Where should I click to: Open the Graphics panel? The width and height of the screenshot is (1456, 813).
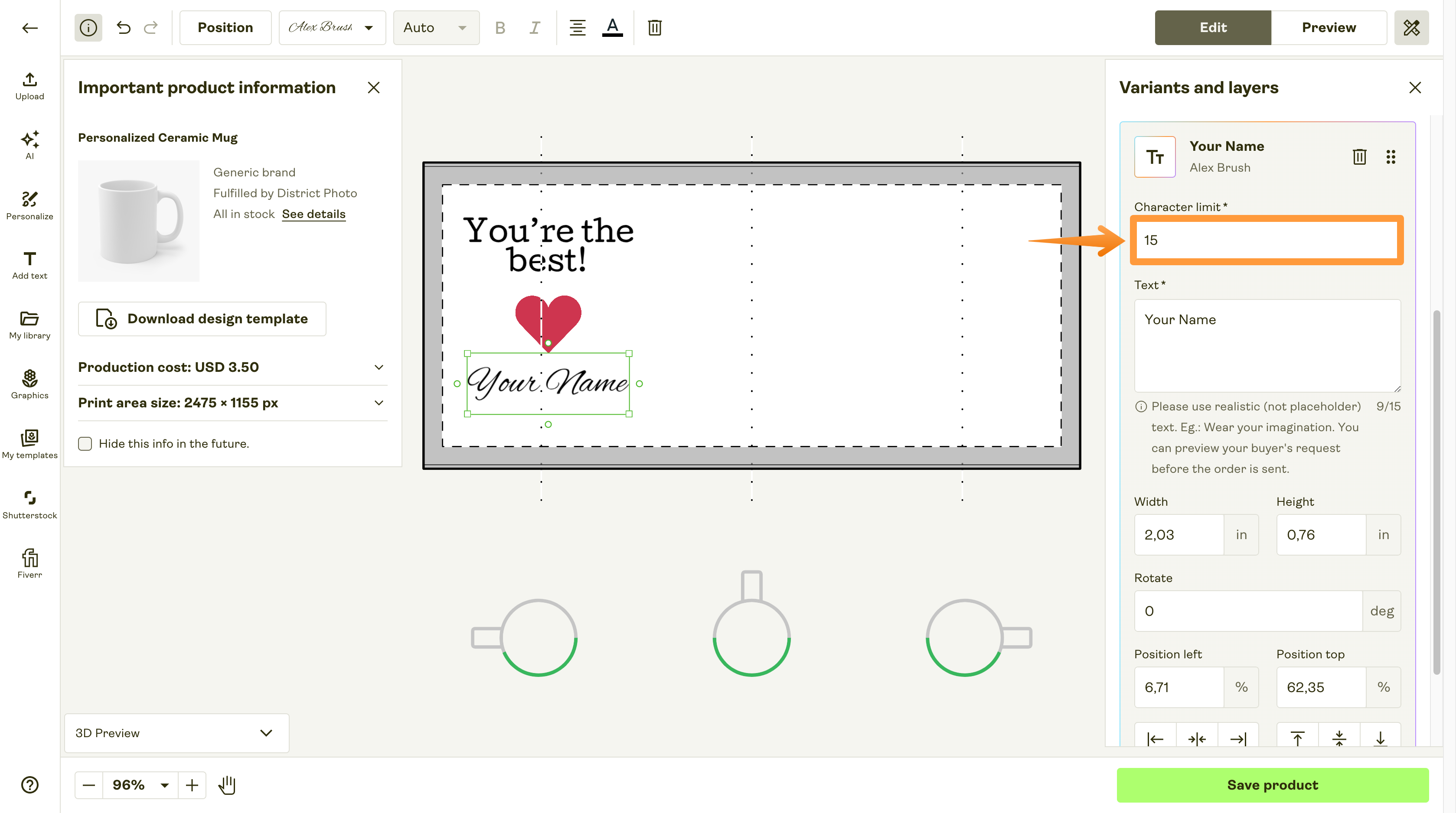[x=29, y=385]
